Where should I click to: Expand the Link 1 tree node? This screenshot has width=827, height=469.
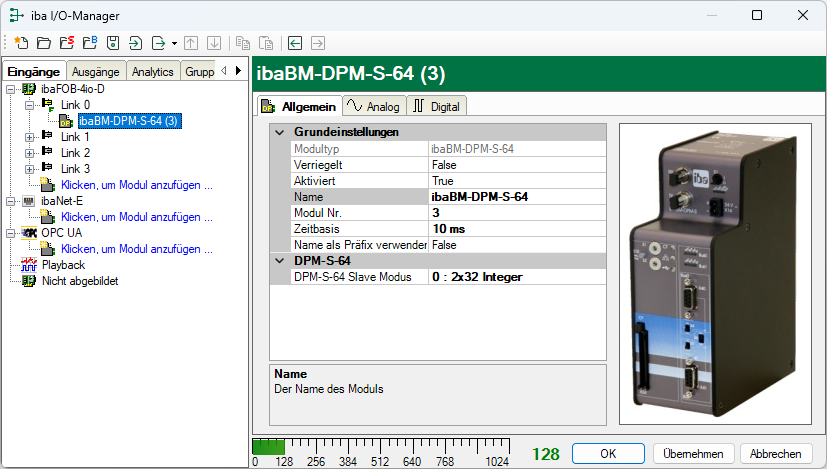(29, 137)
